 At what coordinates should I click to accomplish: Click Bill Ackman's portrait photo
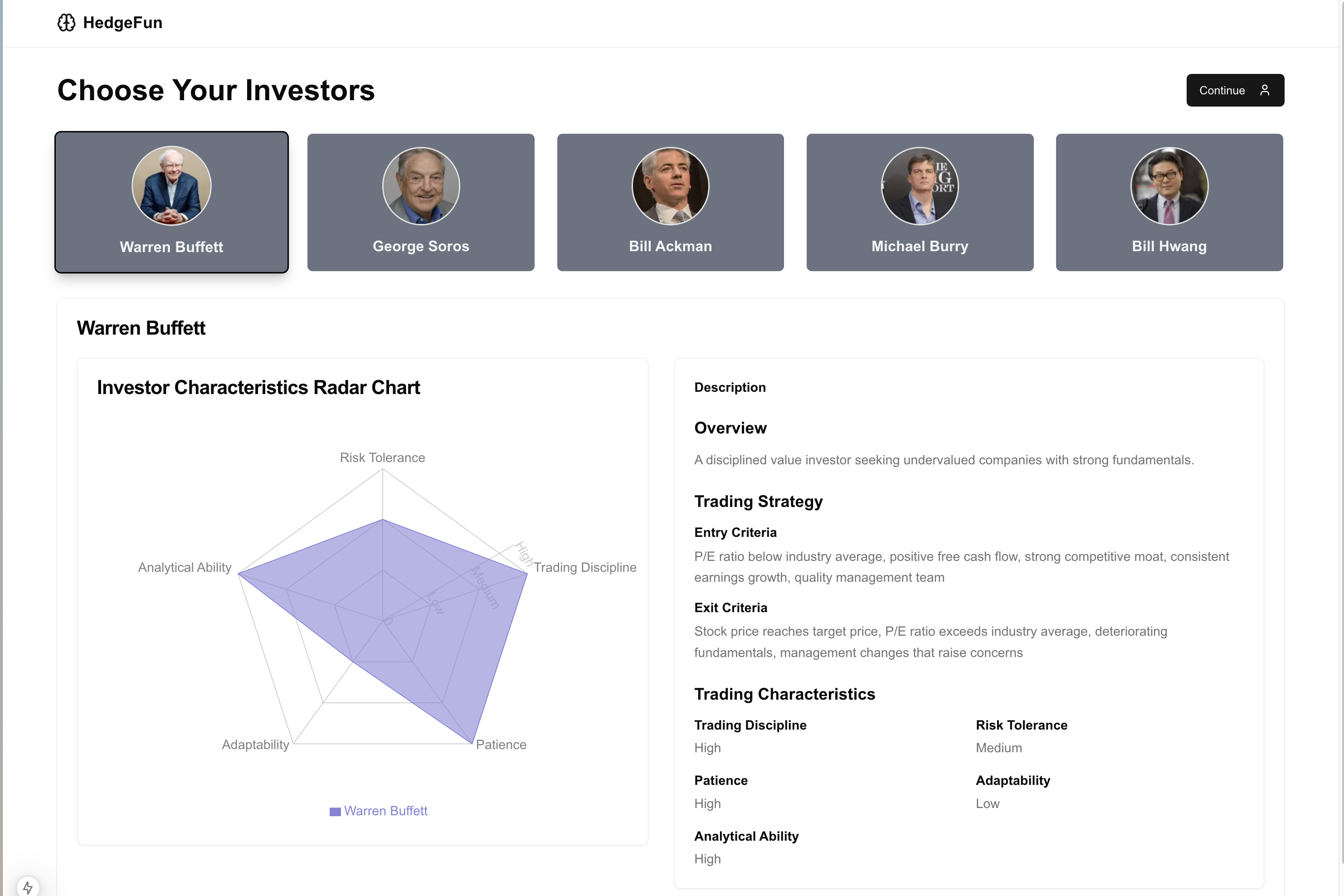pyautogui.click(x=670, y=186)
